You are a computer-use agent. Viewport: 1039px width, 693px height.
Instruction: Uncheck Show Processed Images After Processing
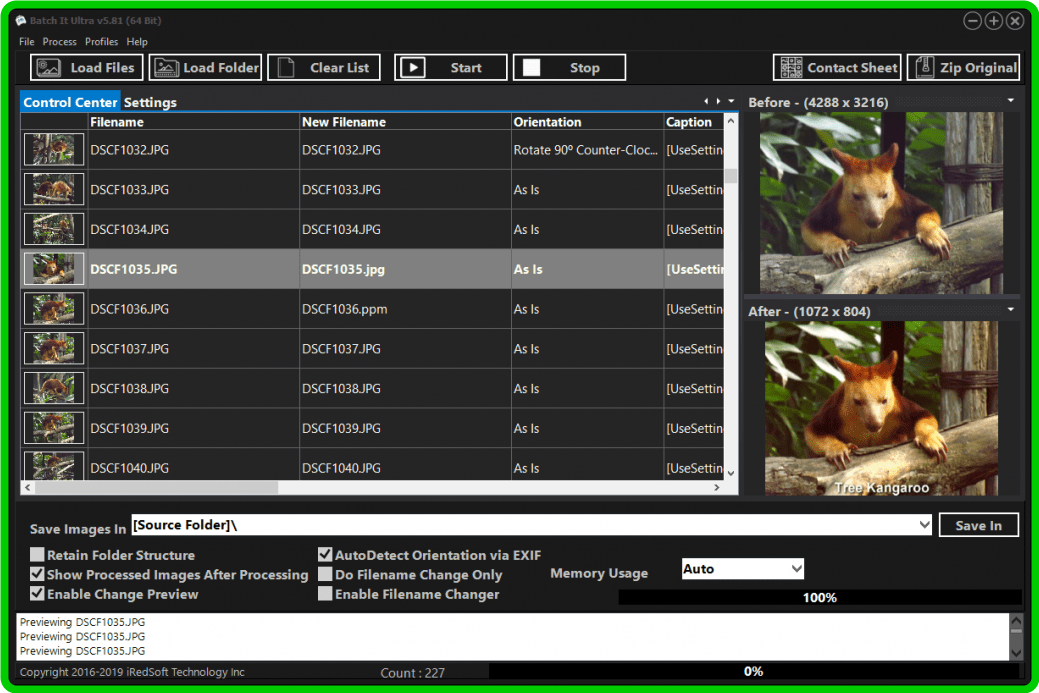coord(37,574)
